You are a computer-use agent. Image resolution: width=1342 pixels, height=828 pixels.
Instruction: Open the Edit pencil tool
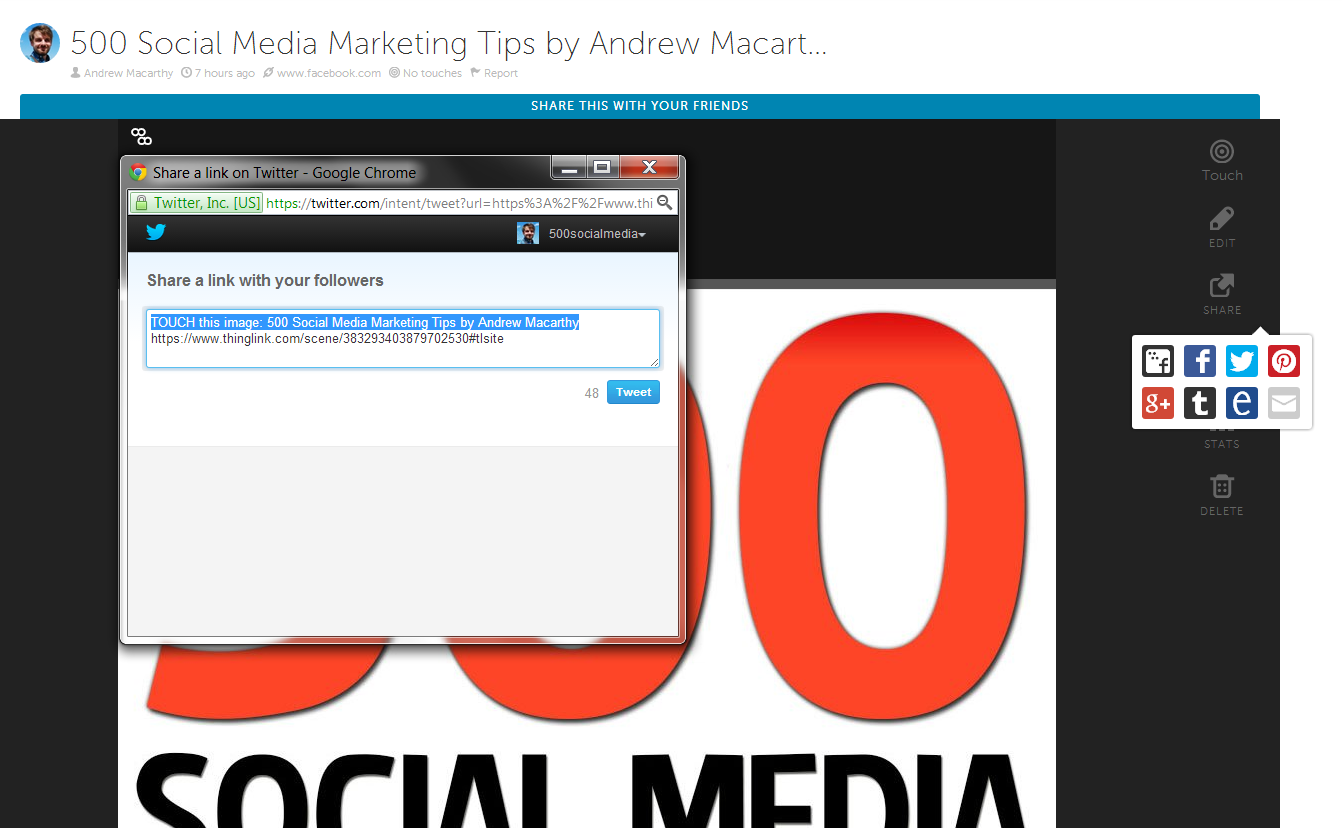pos(1221,218)
